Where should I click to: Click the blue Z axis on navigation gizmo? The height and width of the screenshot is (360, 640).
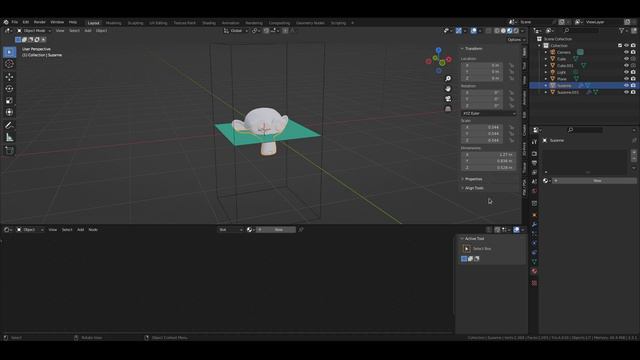pos(438,50)
